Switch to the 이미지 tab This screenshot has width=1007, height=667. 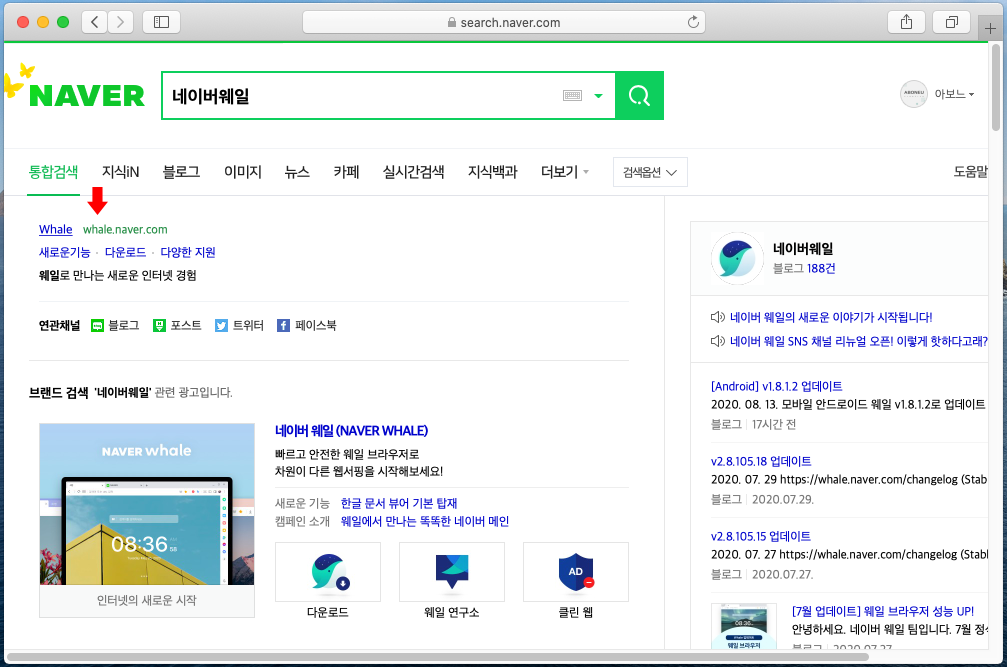242,171
